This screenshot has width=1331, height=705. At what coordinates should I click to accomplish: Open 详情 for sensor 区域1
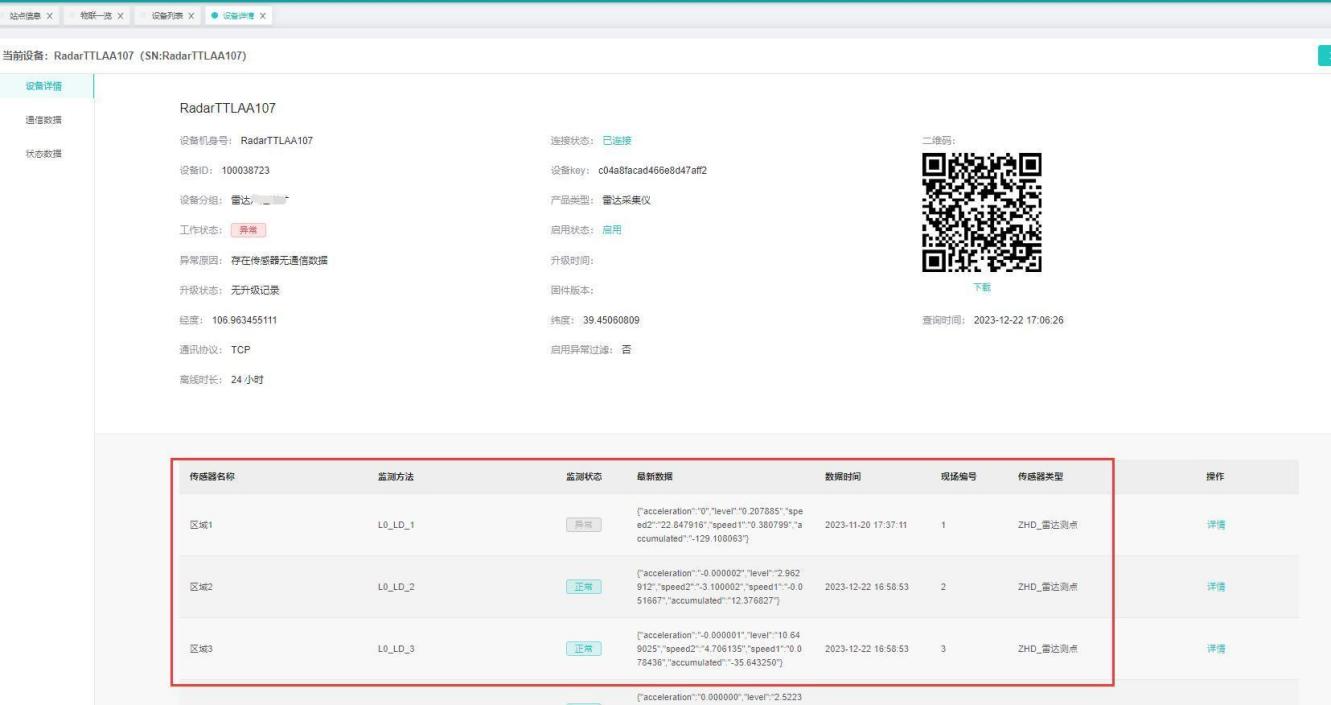1216,525
